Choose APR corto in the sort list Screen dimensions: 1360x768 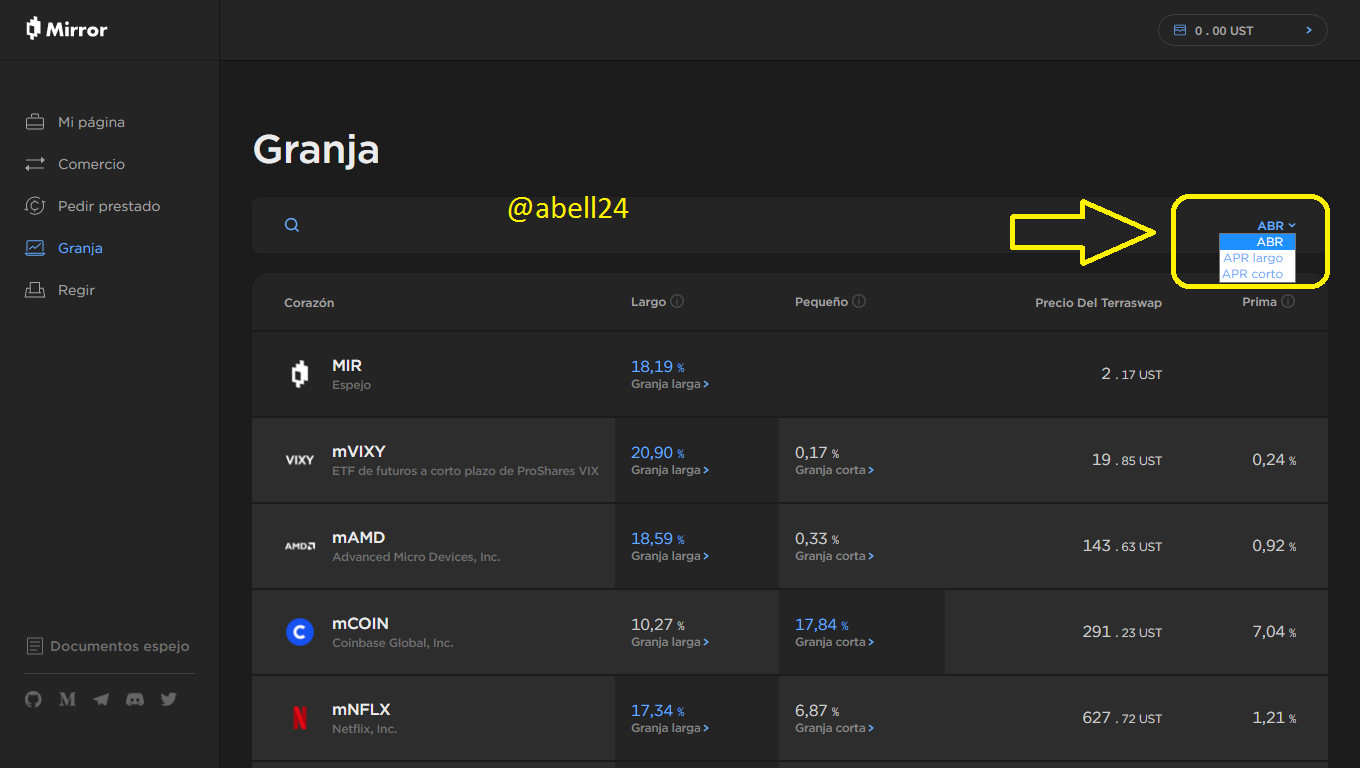1257,274
